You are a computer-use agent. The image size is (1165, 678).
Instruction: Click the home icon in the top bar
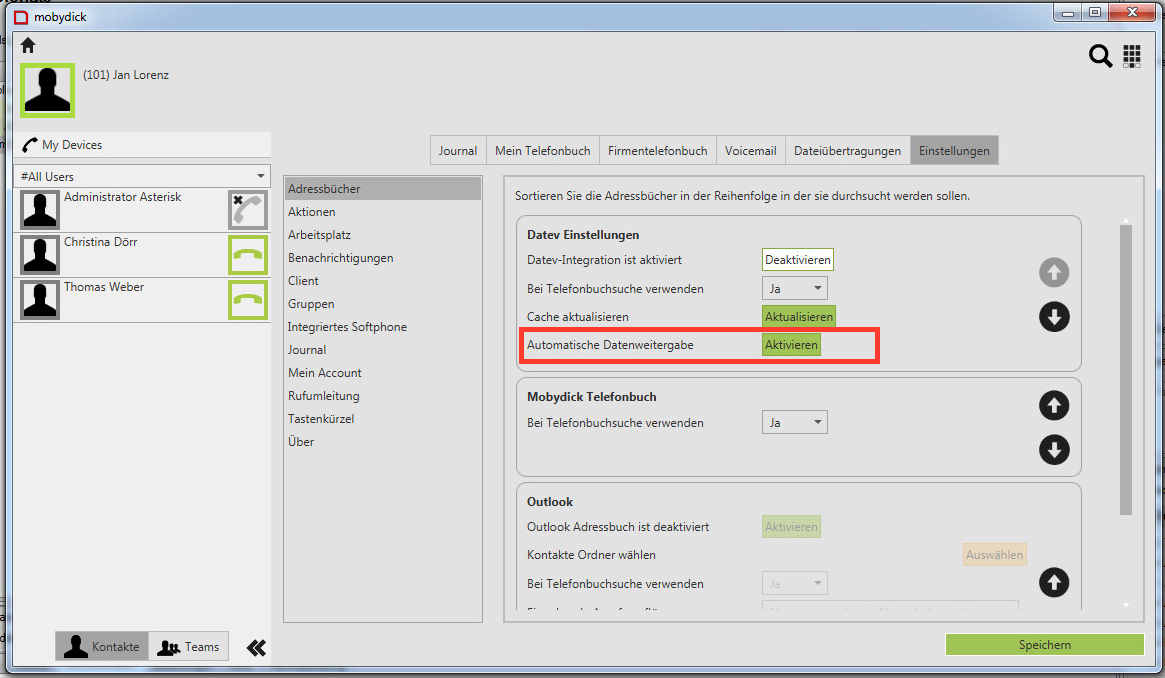tap(26, 45)
